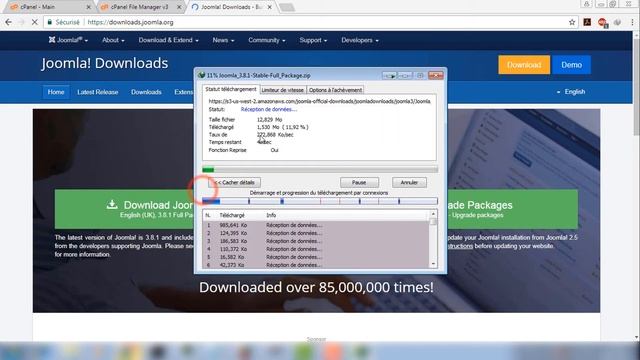This screenshot has height=360, width=640.
Task: Click the green Download Joomla button
Action: [x=124, y=209]
